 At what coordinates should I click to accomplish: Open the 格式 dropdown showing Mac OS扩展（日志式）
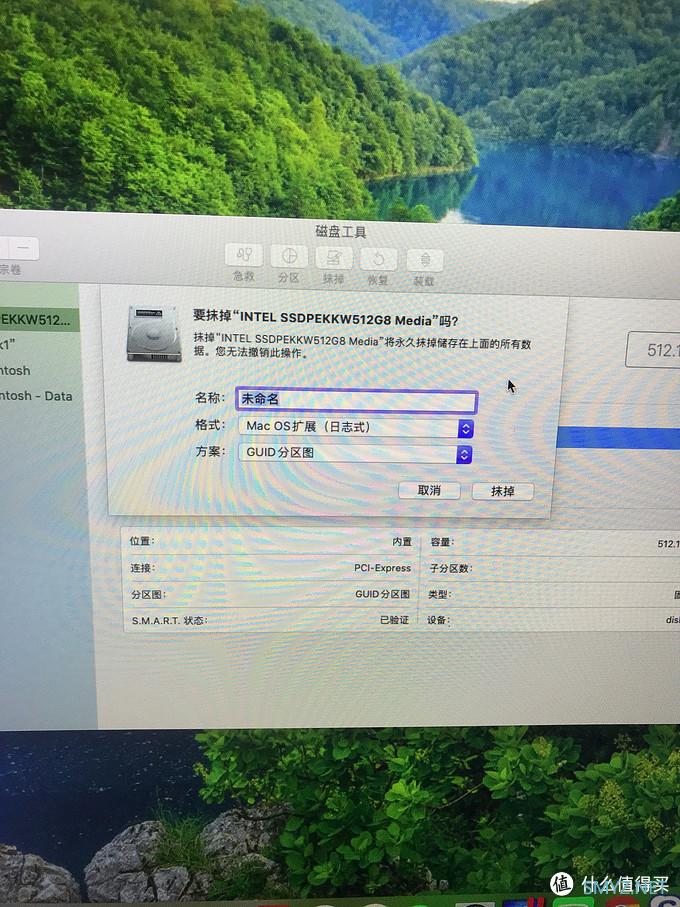point(356,427)
